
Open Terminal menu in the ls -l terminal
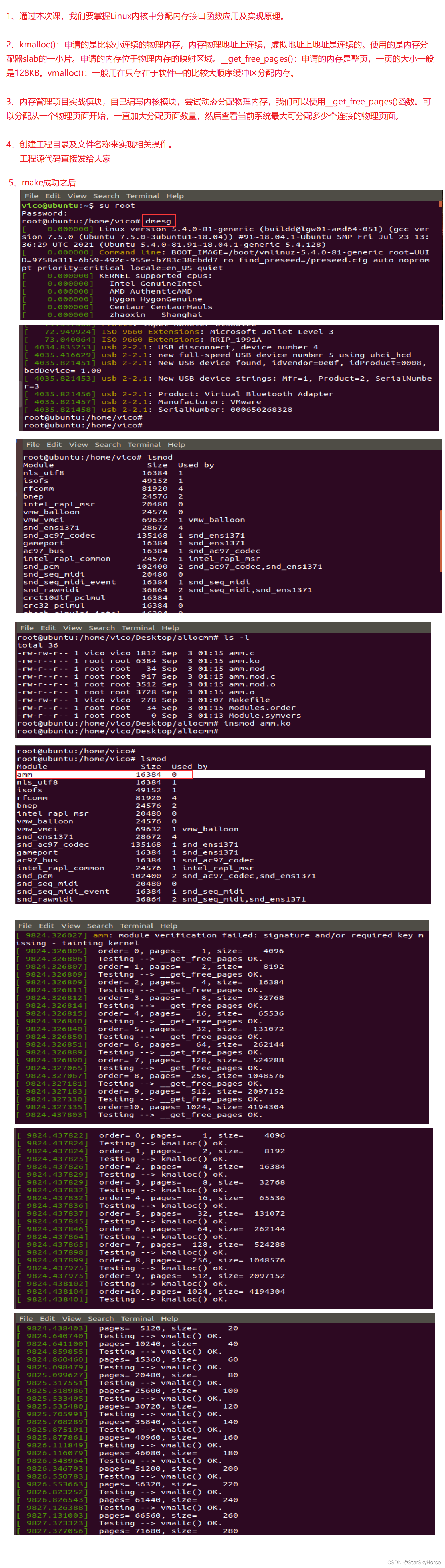coord(138,628)
